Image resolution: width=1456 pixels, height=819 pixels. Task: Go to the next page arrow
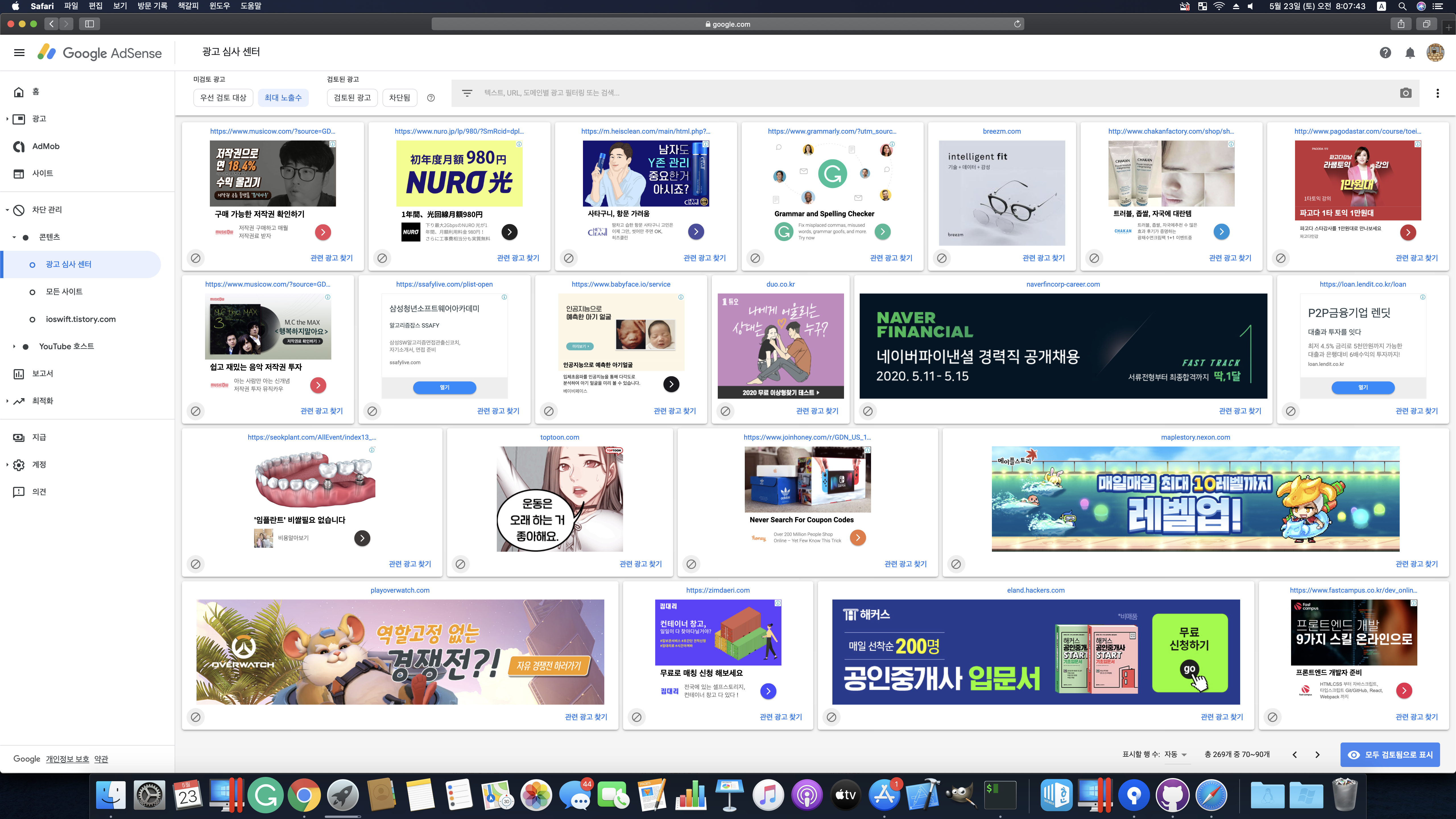(1317, 754)
